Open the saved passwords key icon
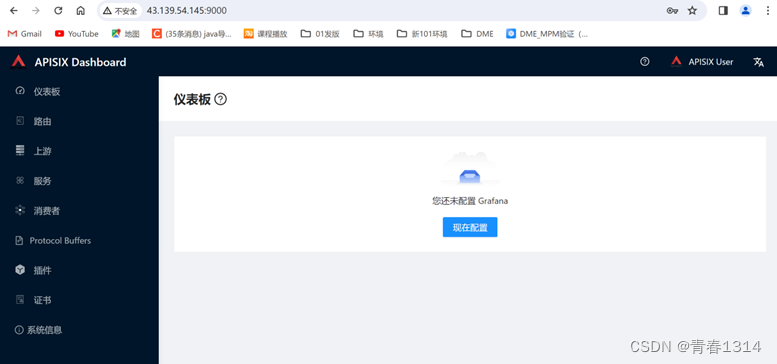777x364 pixels. click(x=672, y=10)
